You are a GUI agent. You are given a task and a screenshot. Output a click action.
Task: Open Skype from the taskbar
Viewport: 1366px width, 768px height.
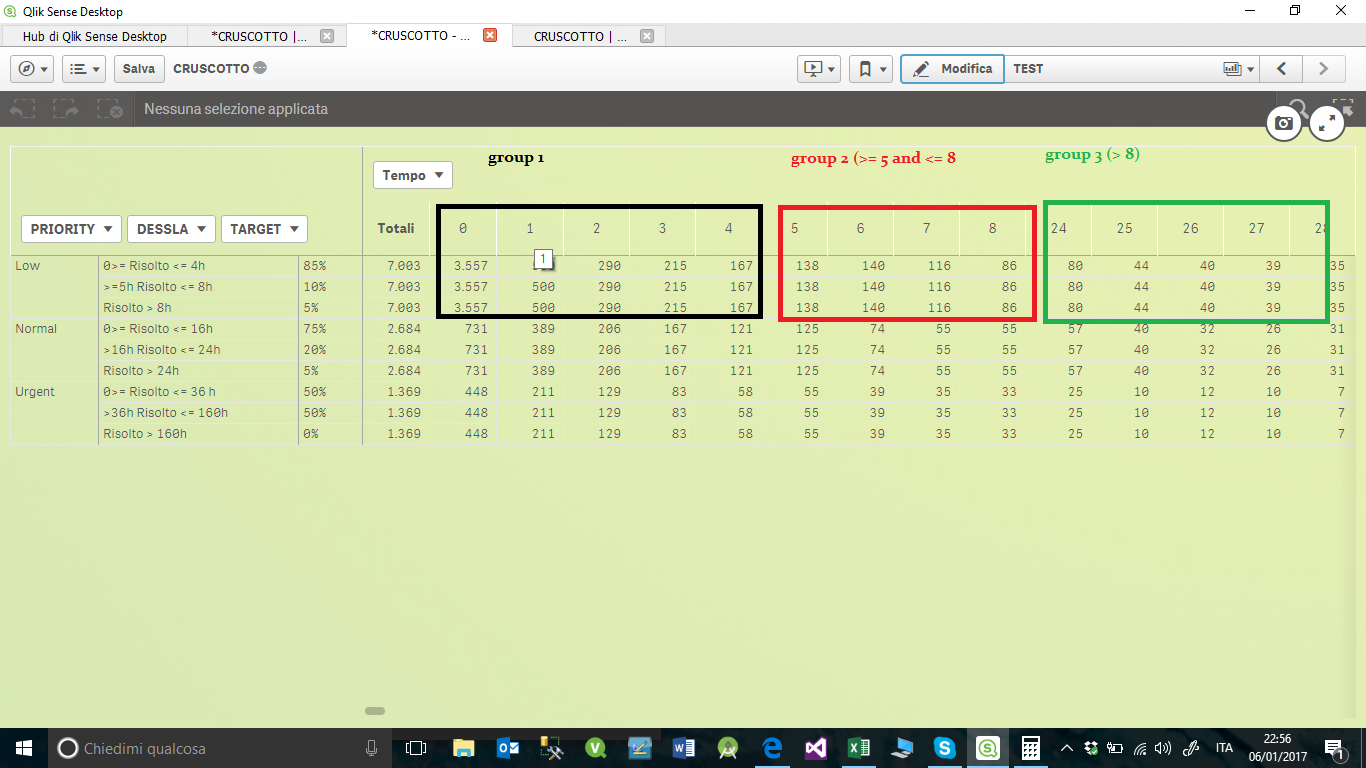click(x=945, y=748)
